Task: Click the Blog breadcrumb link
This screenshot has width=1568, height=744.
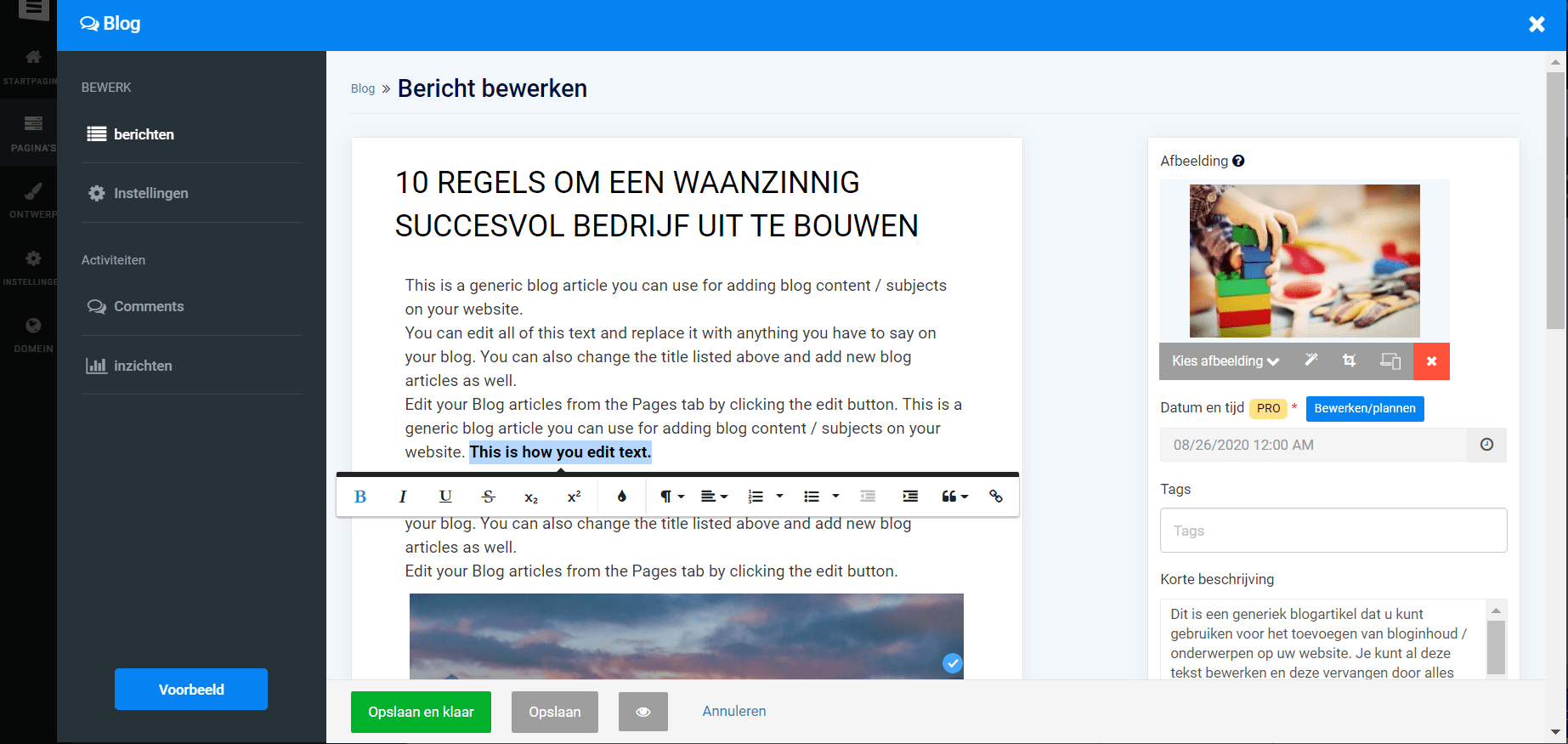Action: tap(363, 88)
